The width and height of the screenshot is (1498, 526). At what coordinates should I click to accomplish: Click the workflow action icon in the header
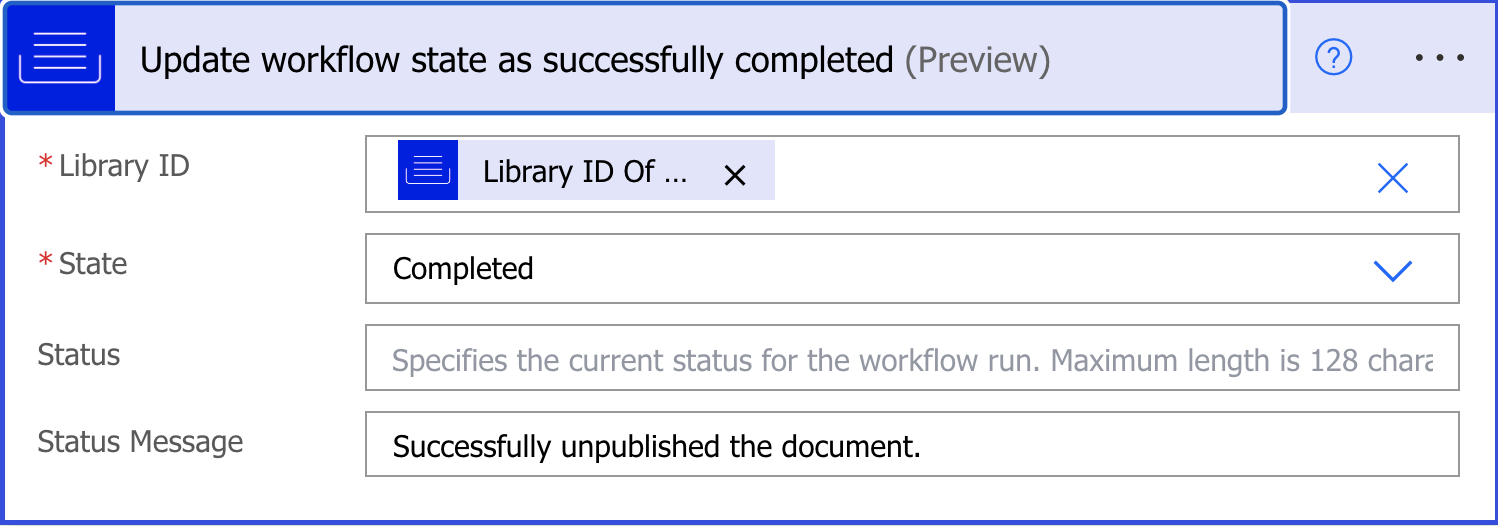[x=60, y=60]
